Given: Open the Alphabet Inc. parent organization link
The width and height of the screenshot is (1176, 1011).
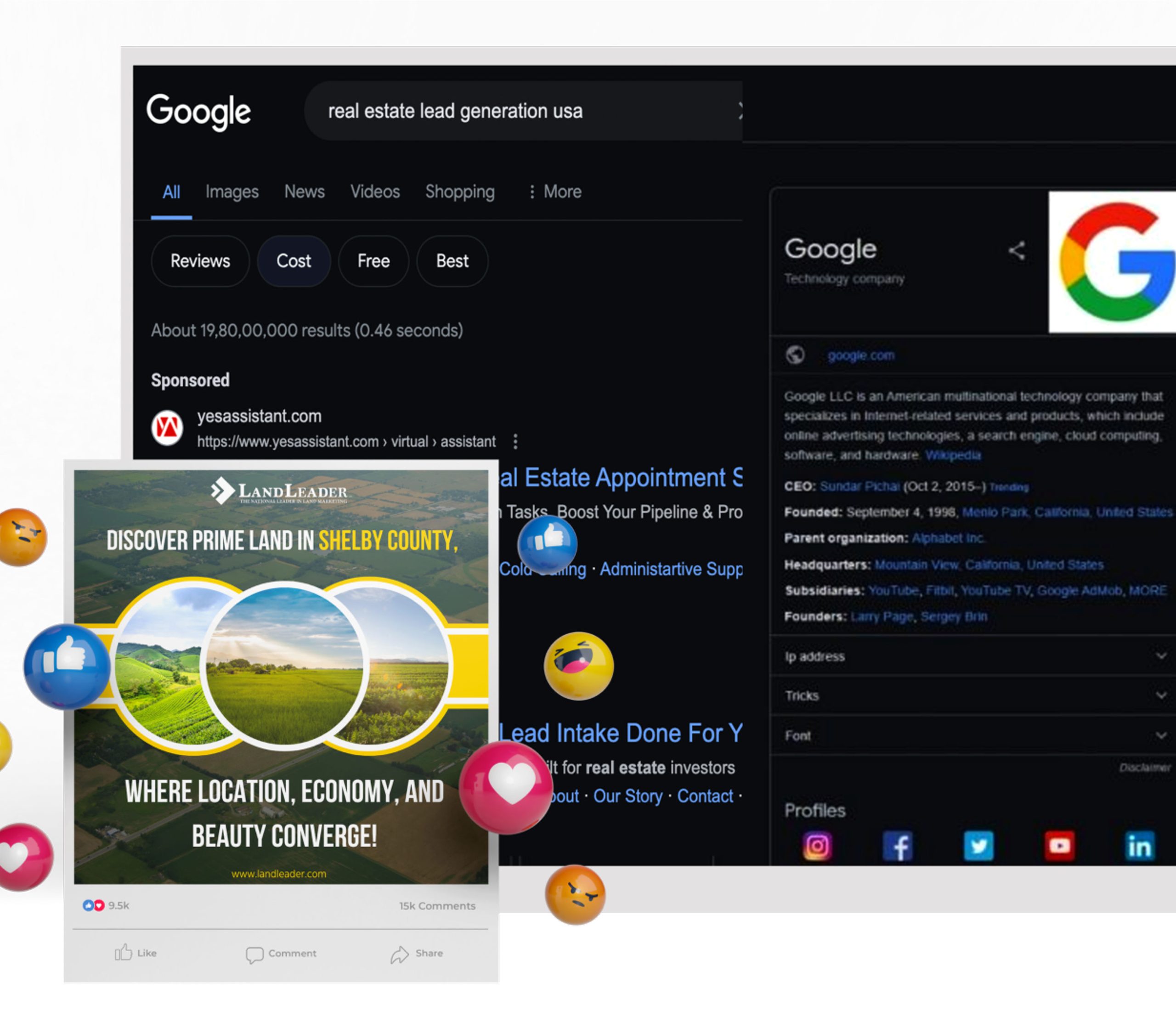Looking at the screenshot, I should pyautogui.click(x=948, y=538).
